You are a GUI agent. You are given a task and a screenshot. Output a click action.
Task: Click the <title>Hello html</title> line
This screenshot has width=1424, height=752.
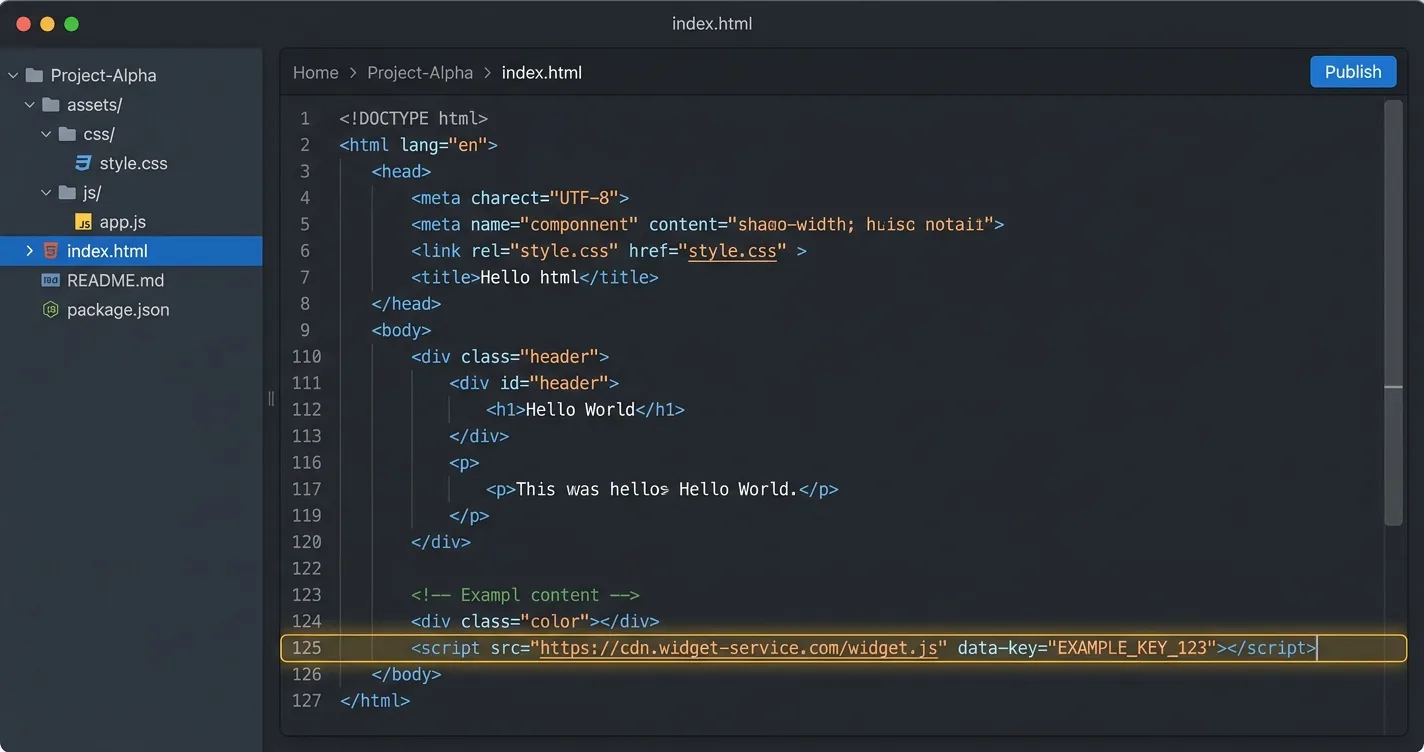[535, 278]
